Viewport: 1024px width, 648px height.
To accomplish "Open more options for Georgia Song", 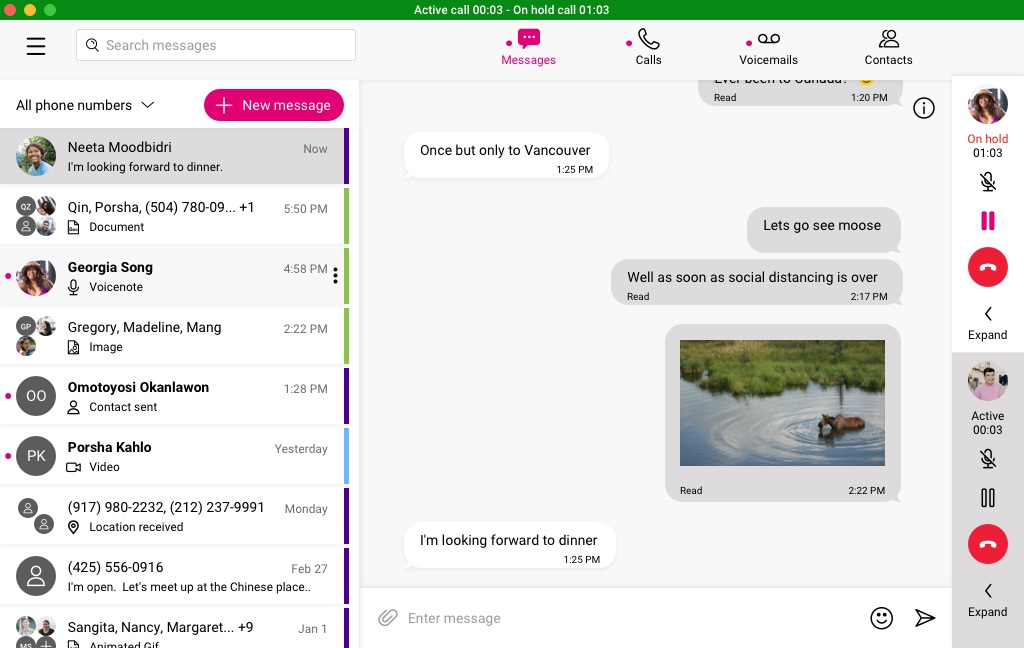I will [335, 276].
